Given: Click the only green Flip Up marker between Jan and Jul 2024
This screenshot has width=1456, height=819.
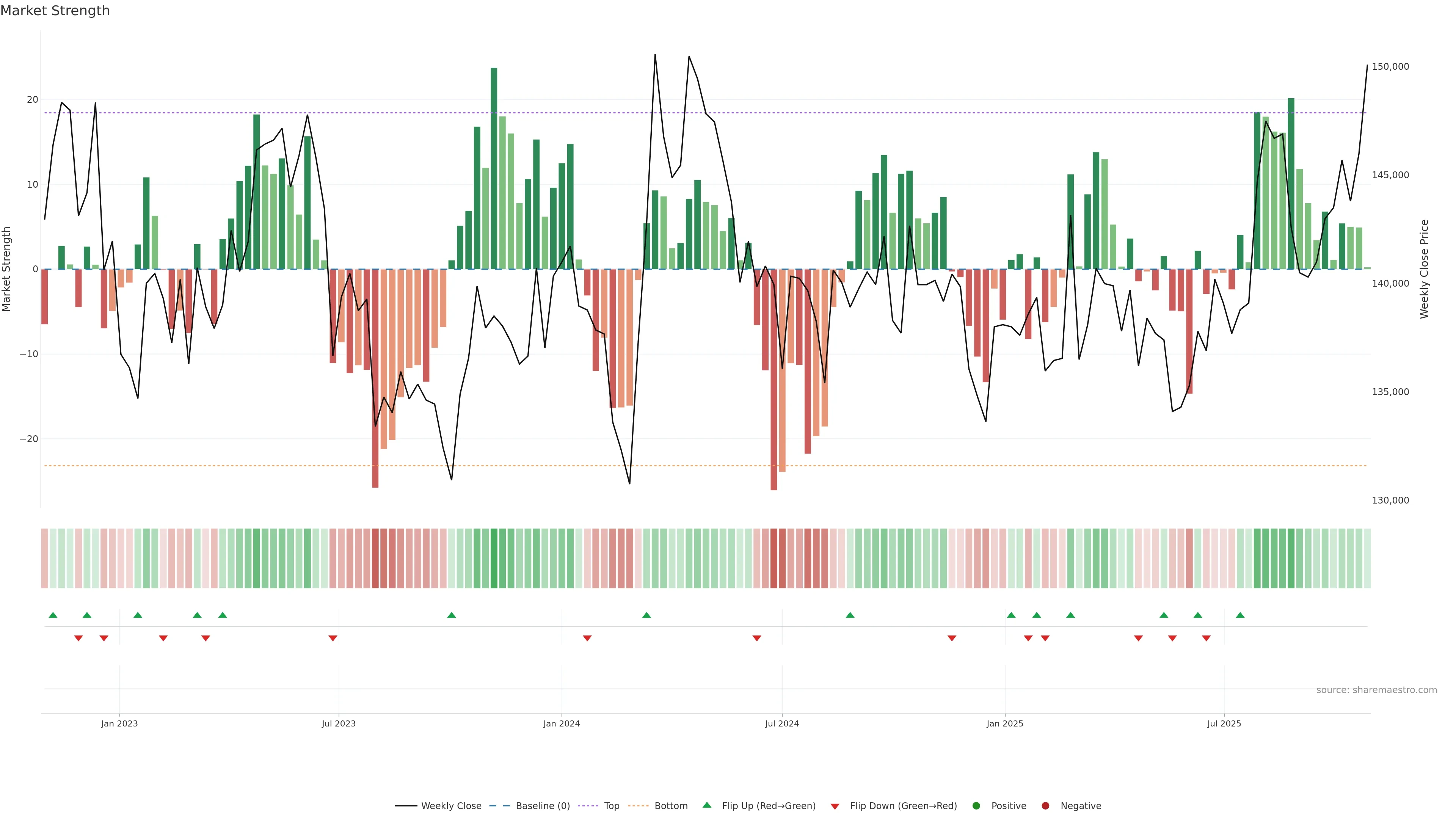Looking at the screenshot, I should coord(646,615).
